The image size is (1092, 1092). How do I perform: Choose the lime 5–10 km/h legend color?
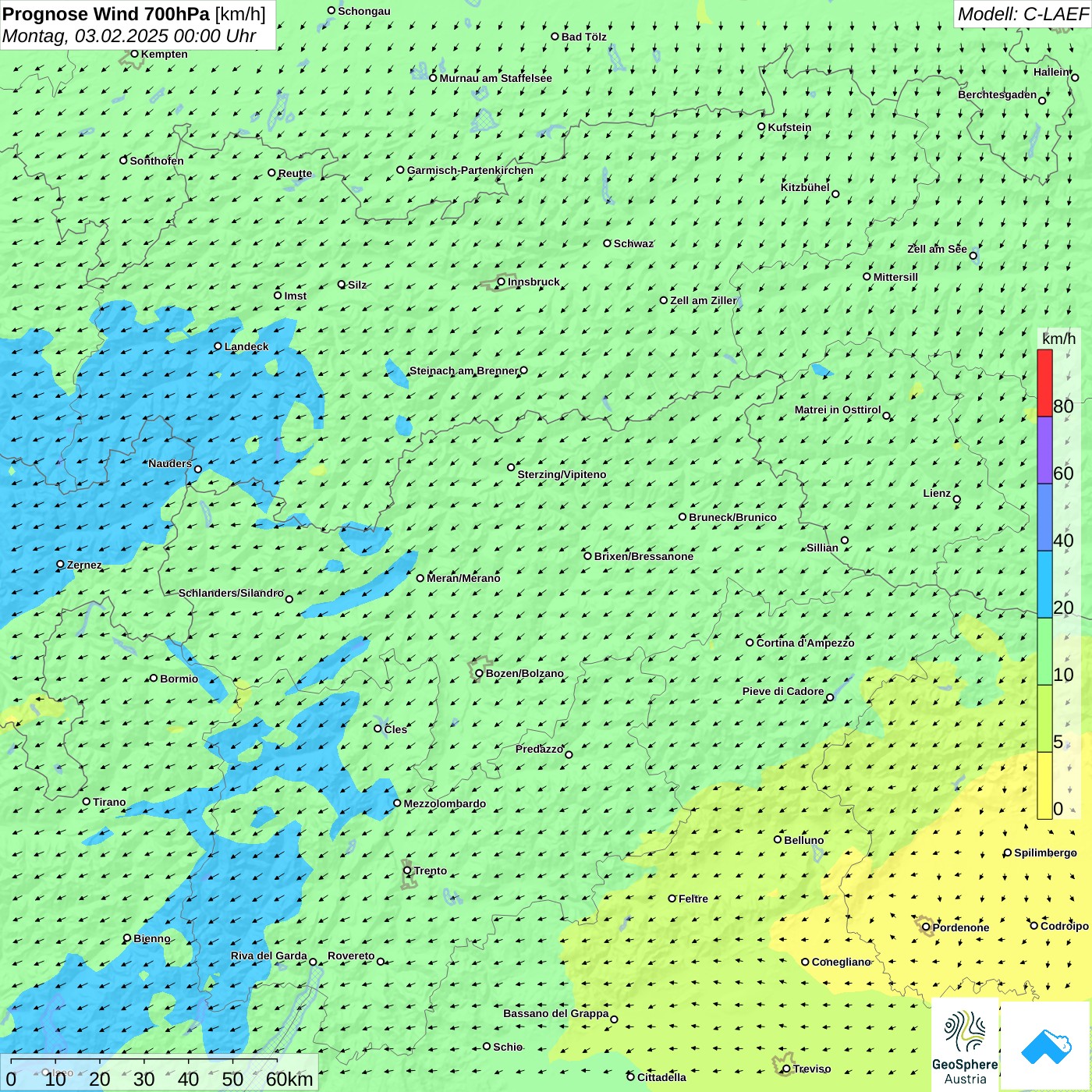coord(1044,719)
